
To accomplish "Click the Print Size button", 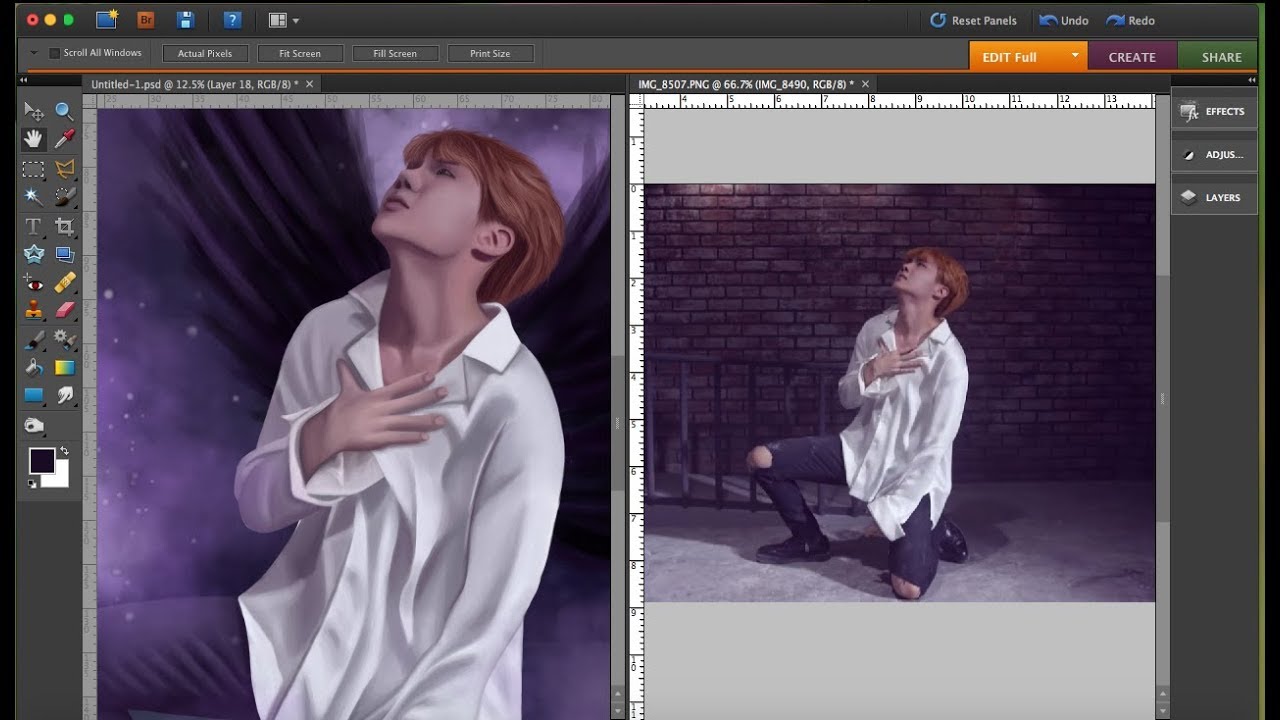I will point(490,53).
